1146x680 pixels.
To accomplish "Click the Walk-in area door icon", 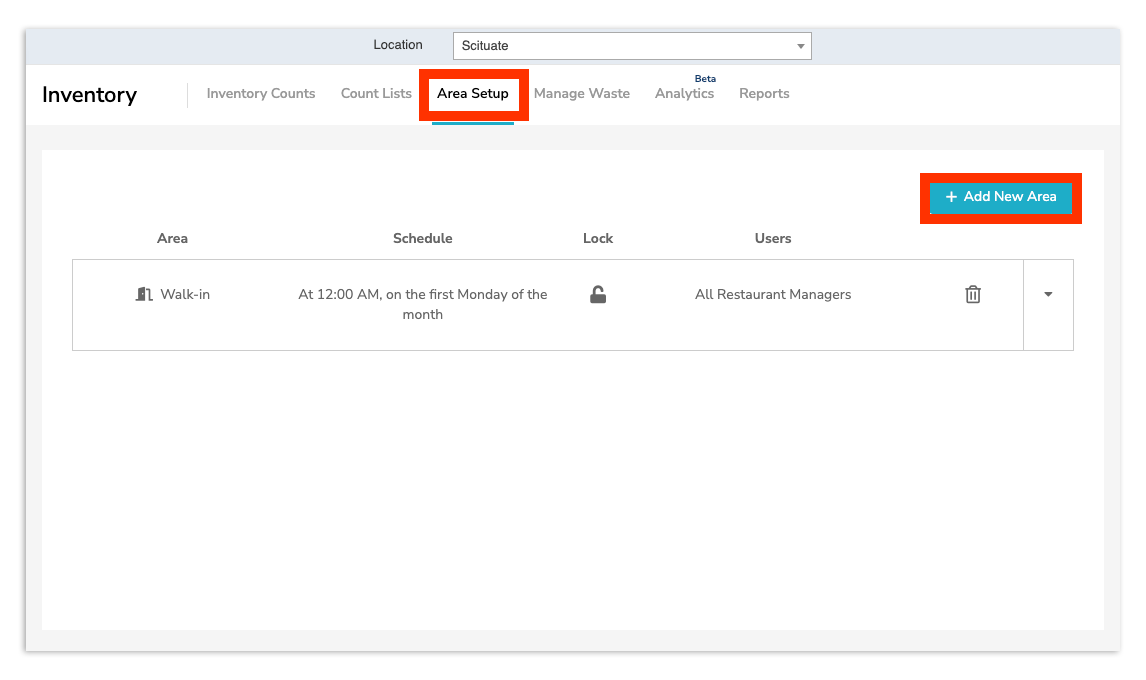I will 145,294.
